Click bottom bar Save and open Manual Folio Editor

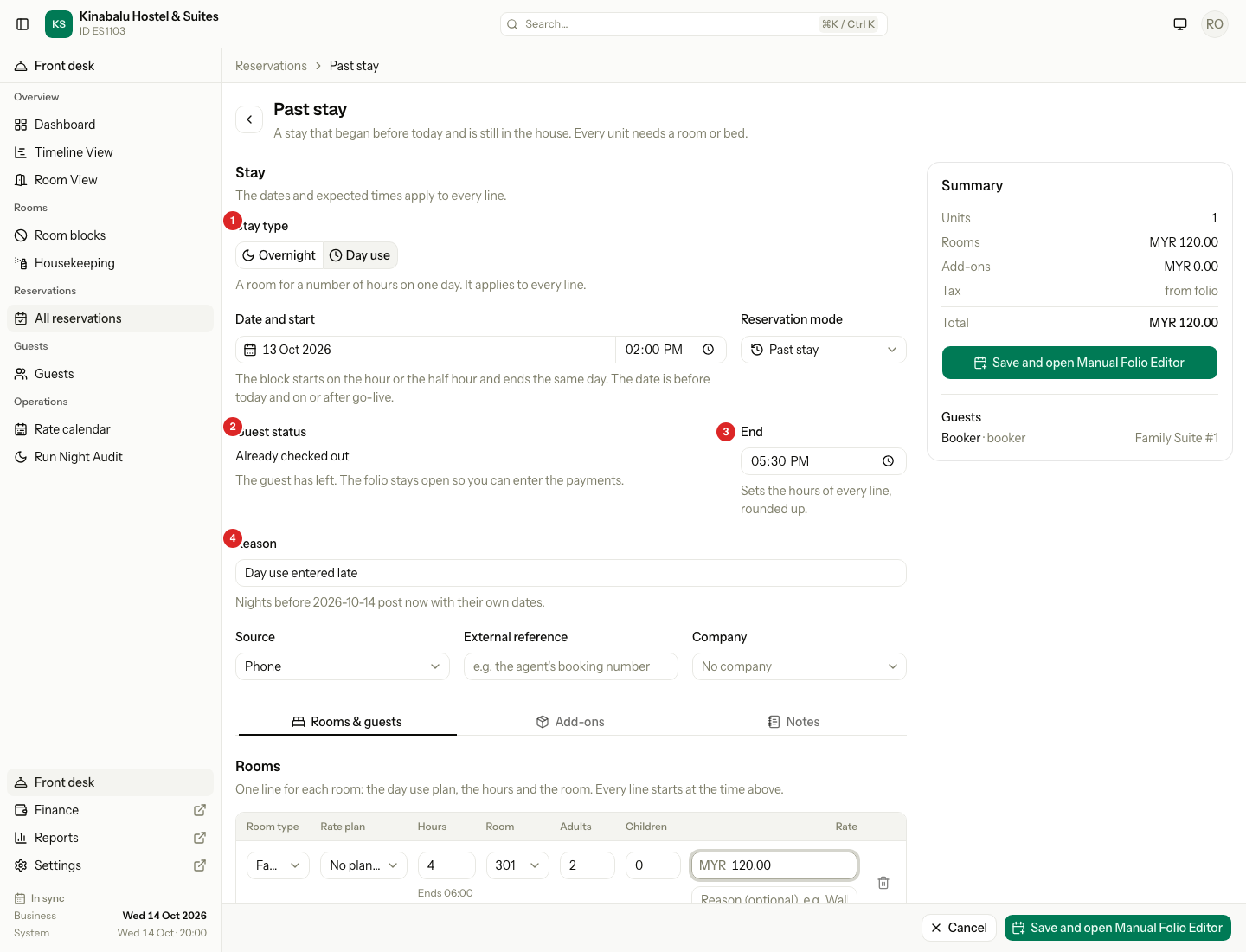pos(1118,928)
